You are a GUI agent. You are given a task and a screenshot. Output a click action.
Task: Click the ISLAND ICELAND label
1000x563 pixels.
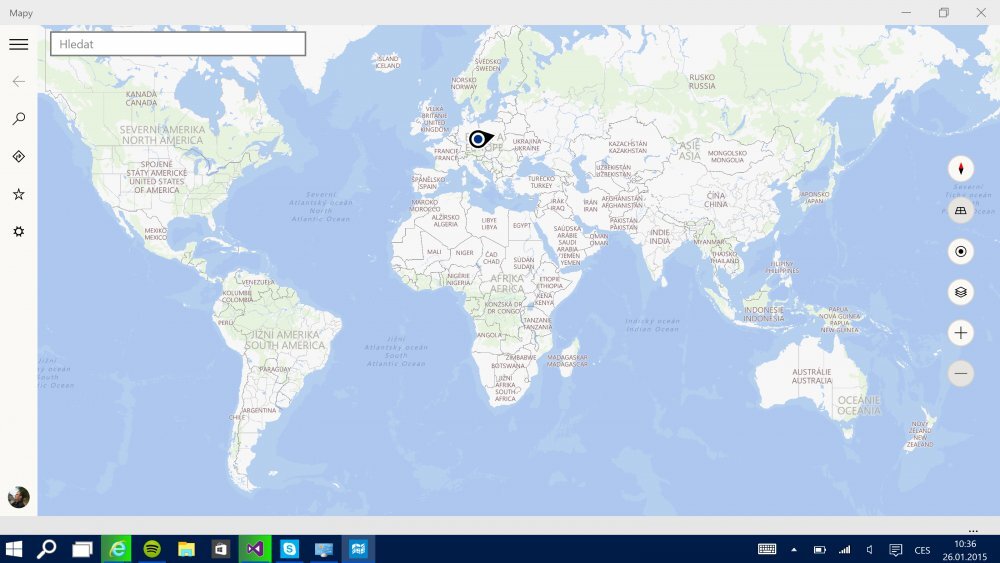387,62
